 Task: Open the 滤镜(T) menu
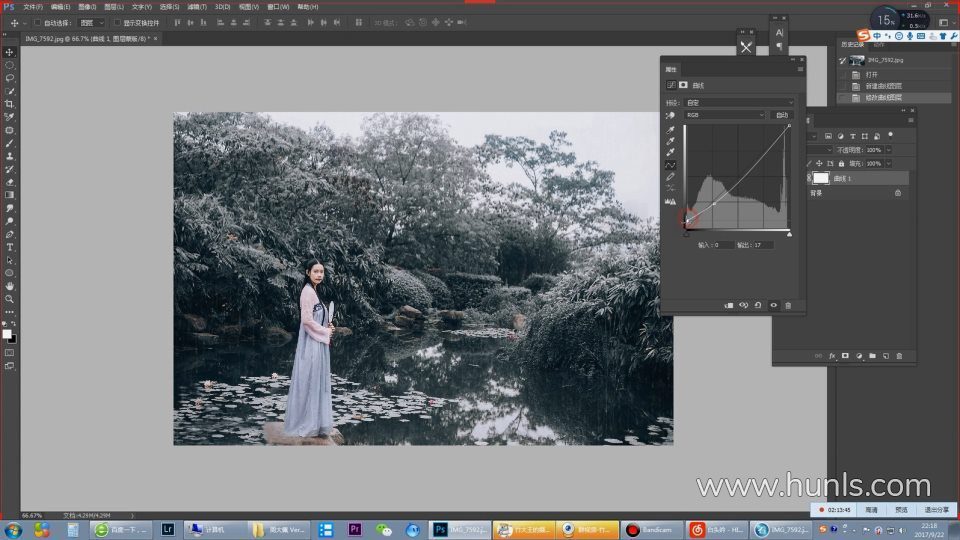[x=197, y=7]
